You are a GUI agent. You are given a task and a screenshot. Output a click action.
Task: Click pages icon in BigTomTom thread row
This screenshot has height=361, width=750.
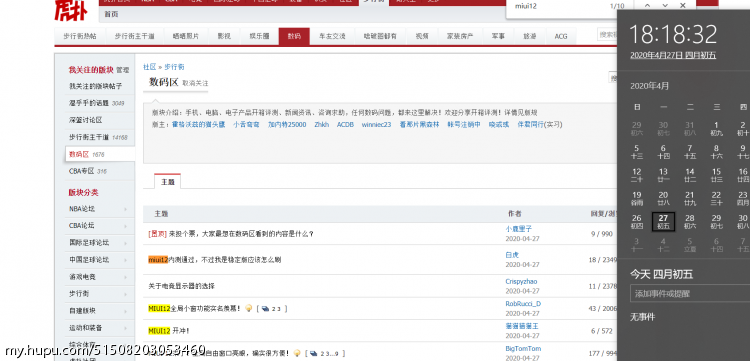[314, 353]
